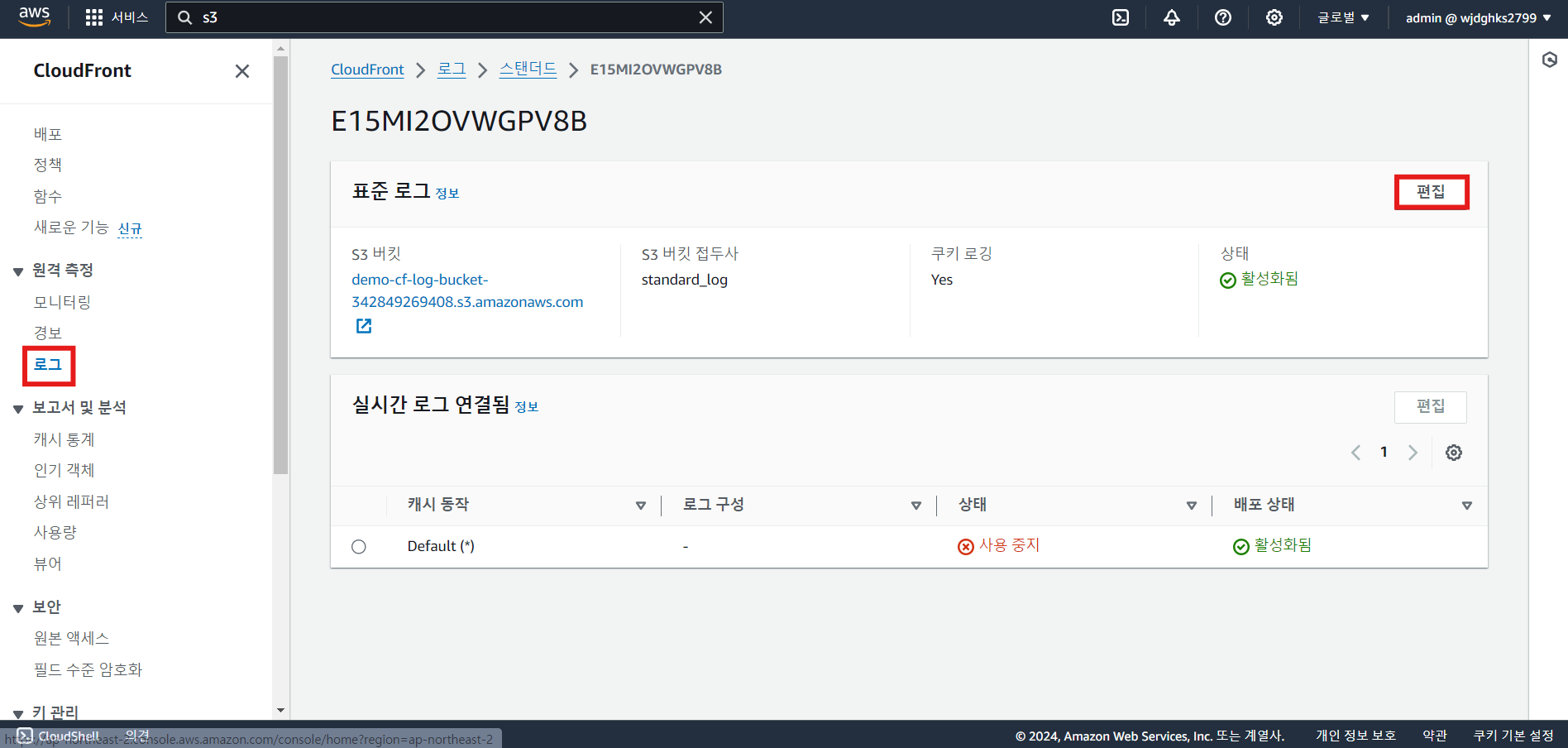
Task: Open the 스탠더드 breadcrumb link
Action: tap(528, 70)
